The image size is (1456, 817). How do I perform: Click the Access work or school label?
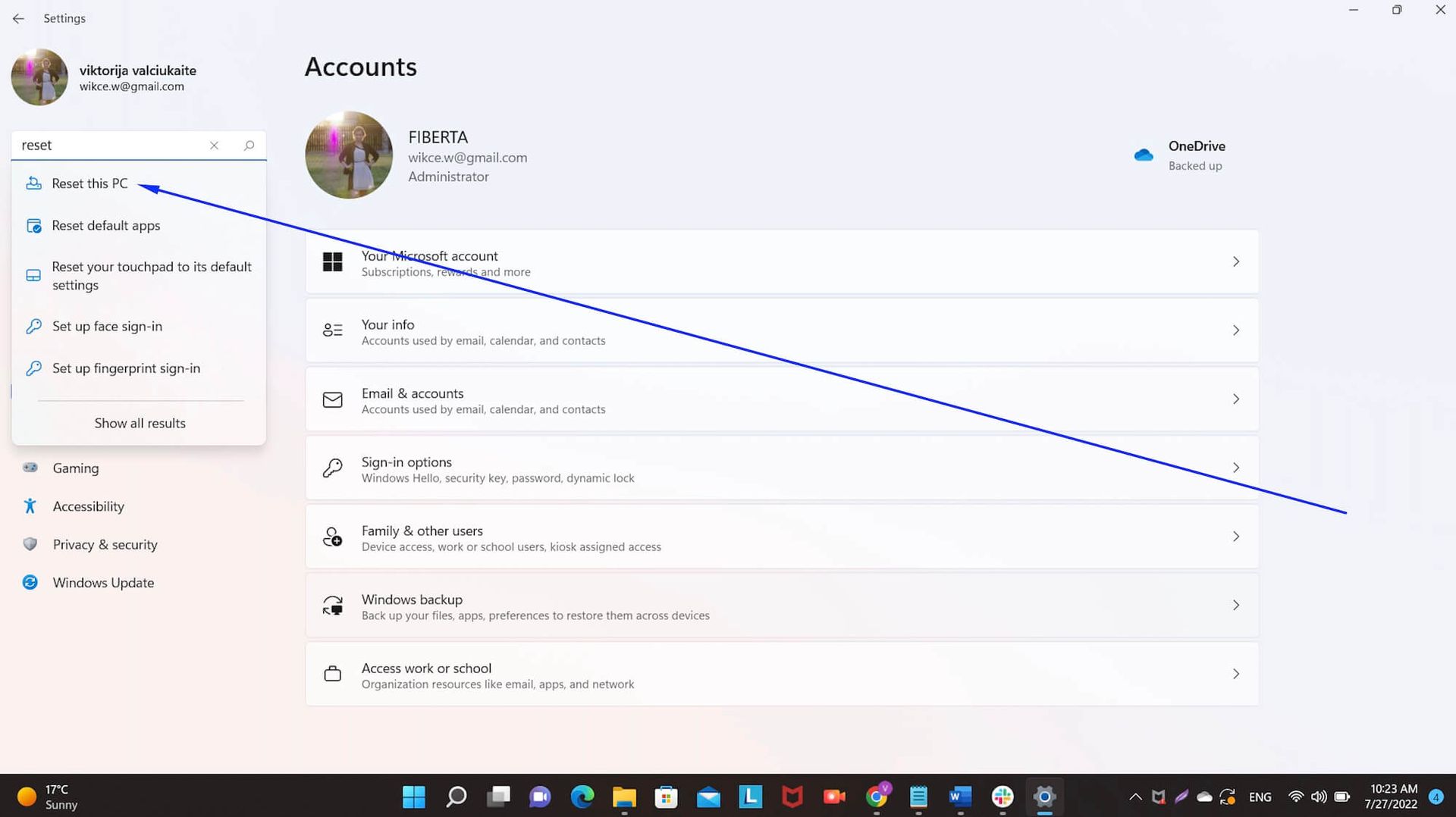click(x=426, y=668)
